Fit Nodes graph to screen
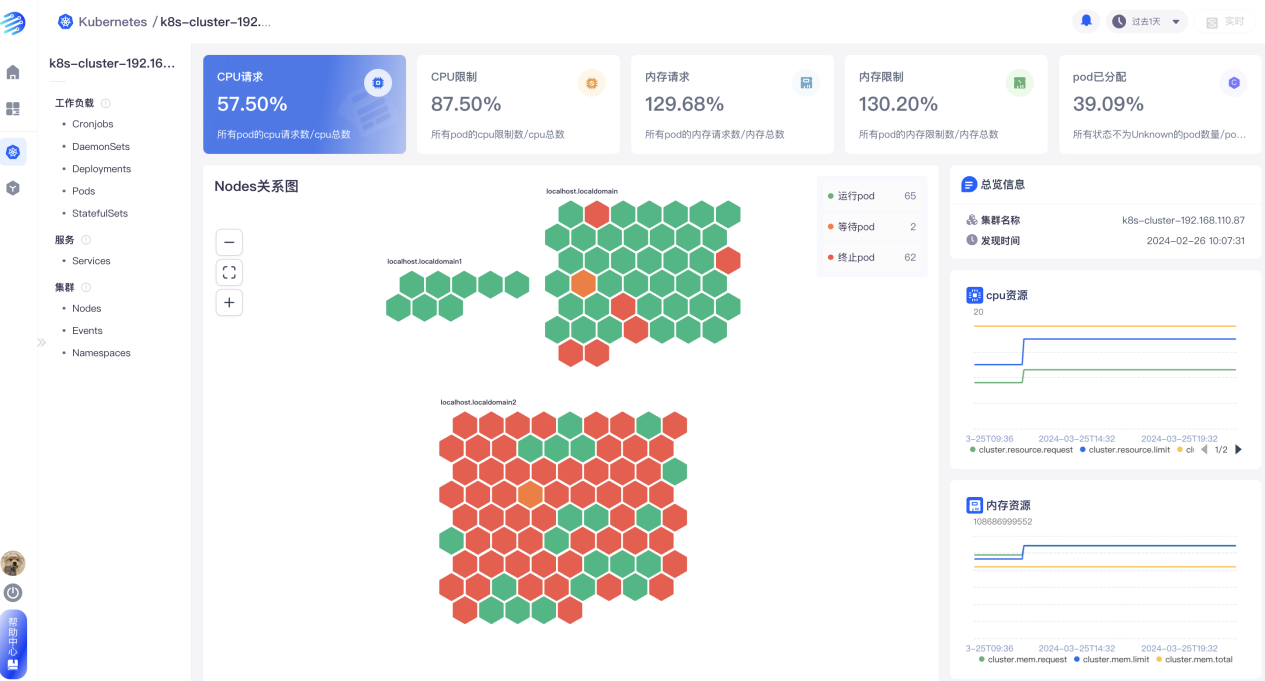The height and width of the screenshot is (681, 1265). [x=229, y=272]
